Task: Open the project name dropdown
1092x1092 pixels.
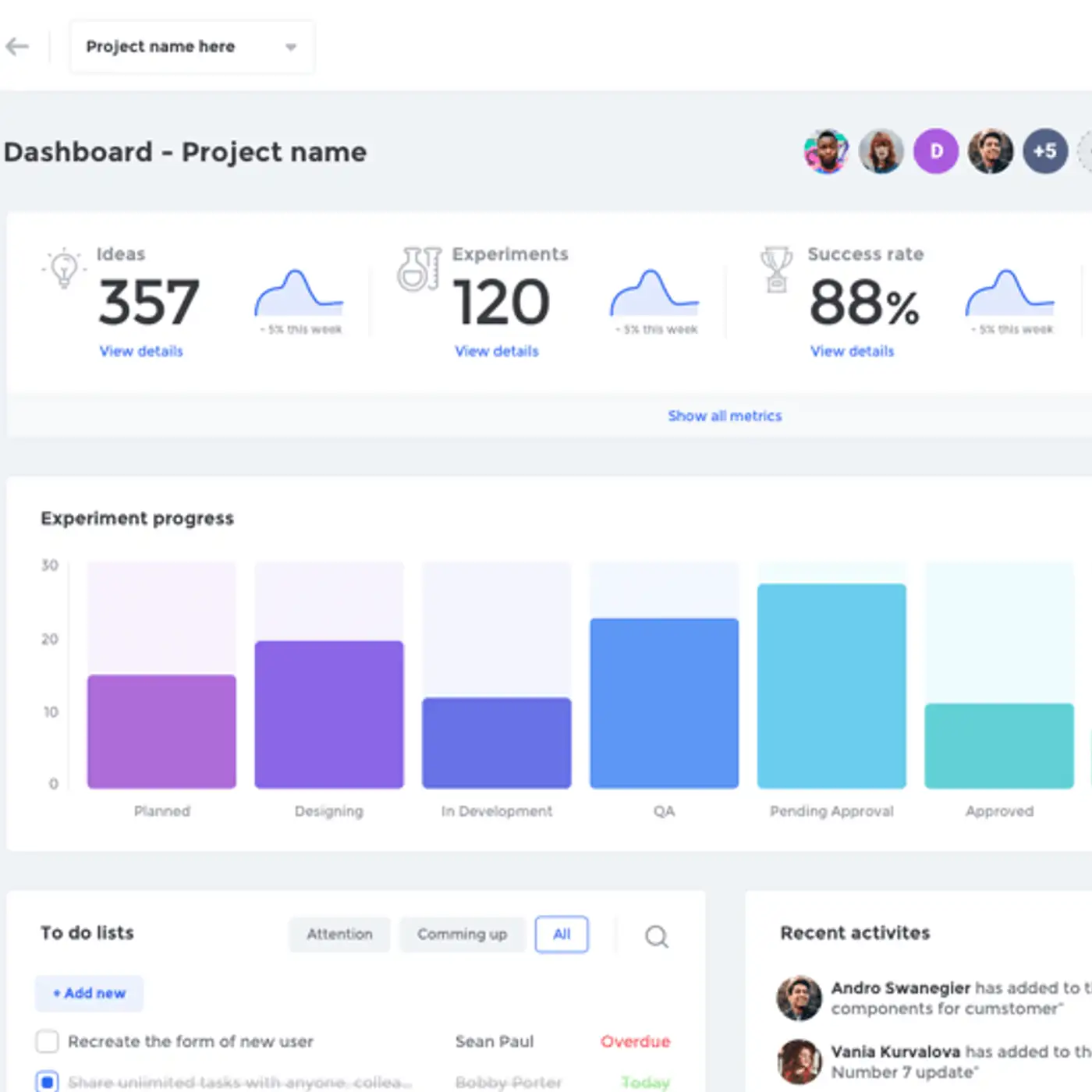Action: (191, 47)
